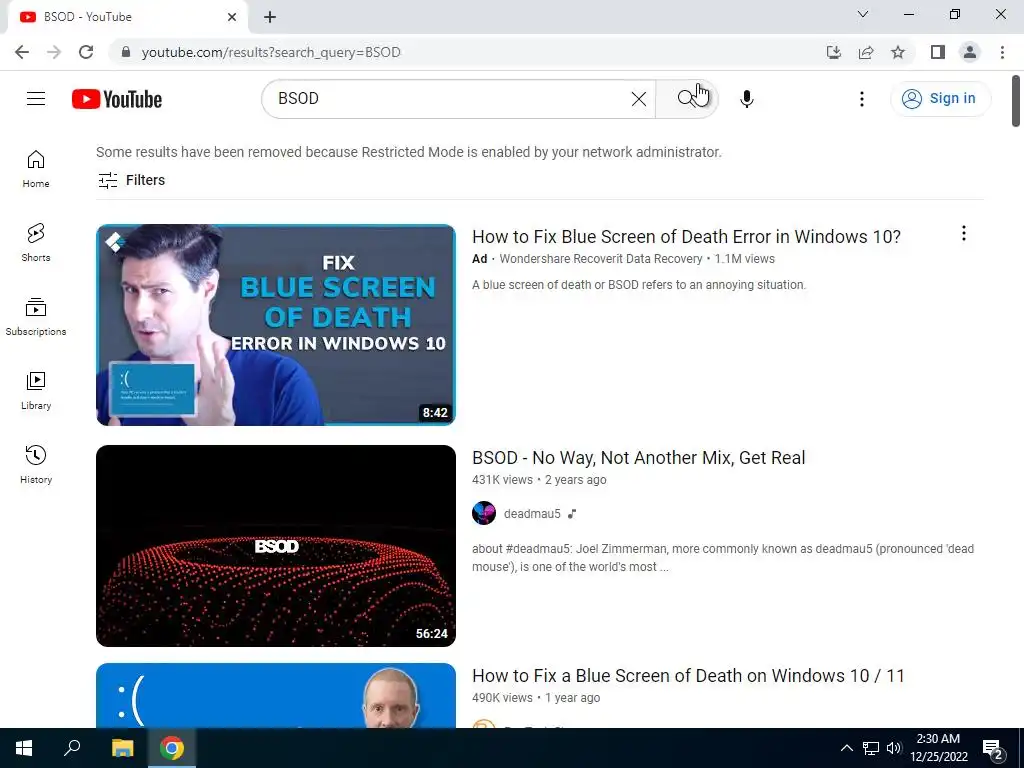The height and width of the screenshot is (768, 1024).
Task: Open Windows taskbar search
Action: pos(72,748)
